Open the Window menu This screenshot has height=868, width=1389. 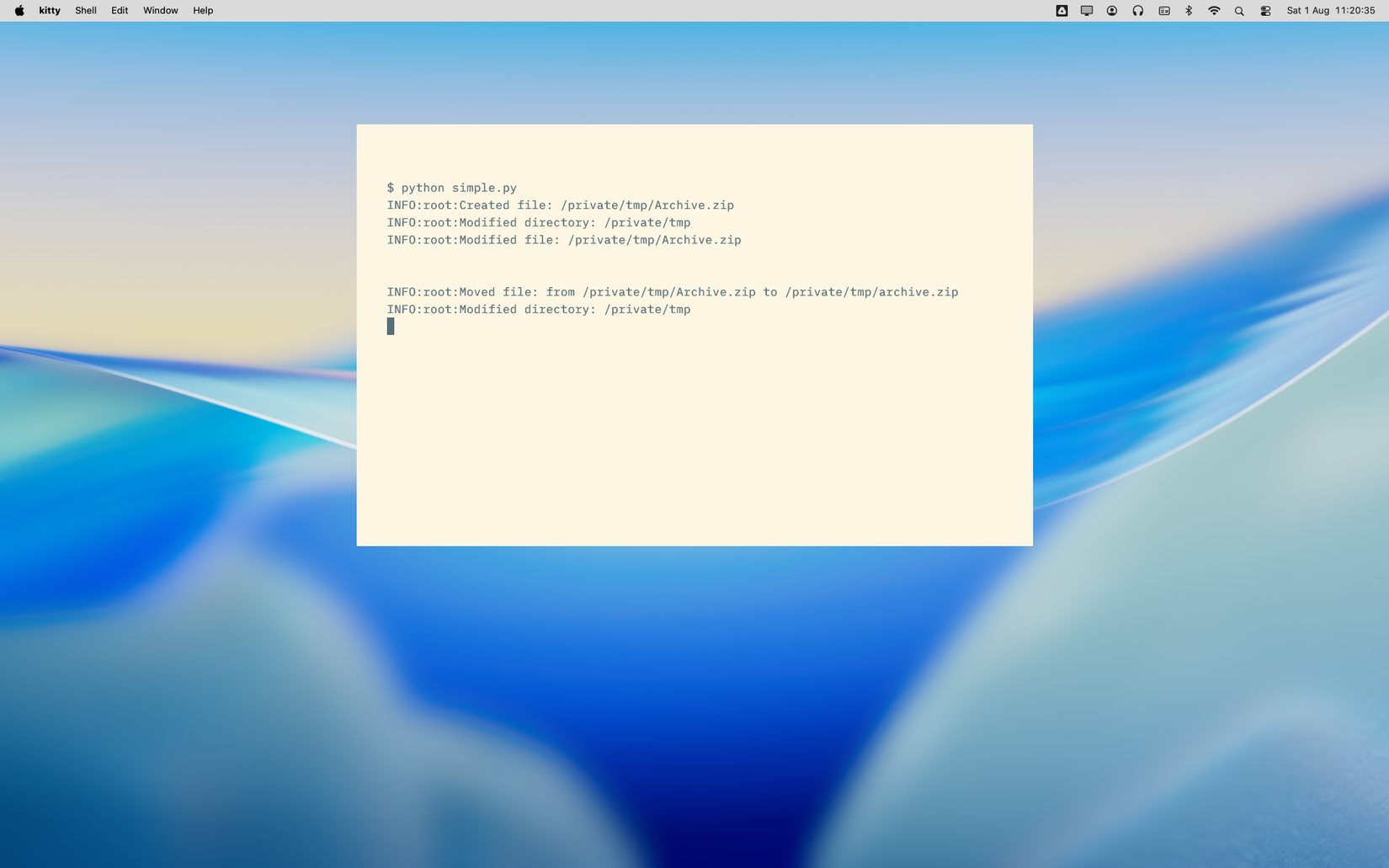(160, 11)
